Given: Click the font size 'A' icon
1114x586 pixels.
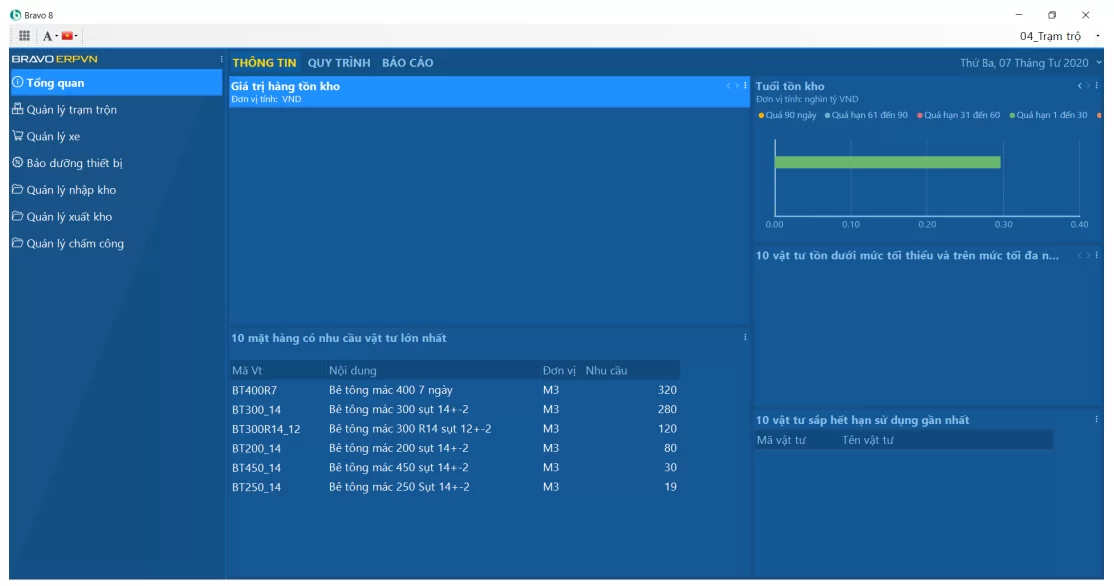Looking at the screenshot, I should tap(47, 36).
